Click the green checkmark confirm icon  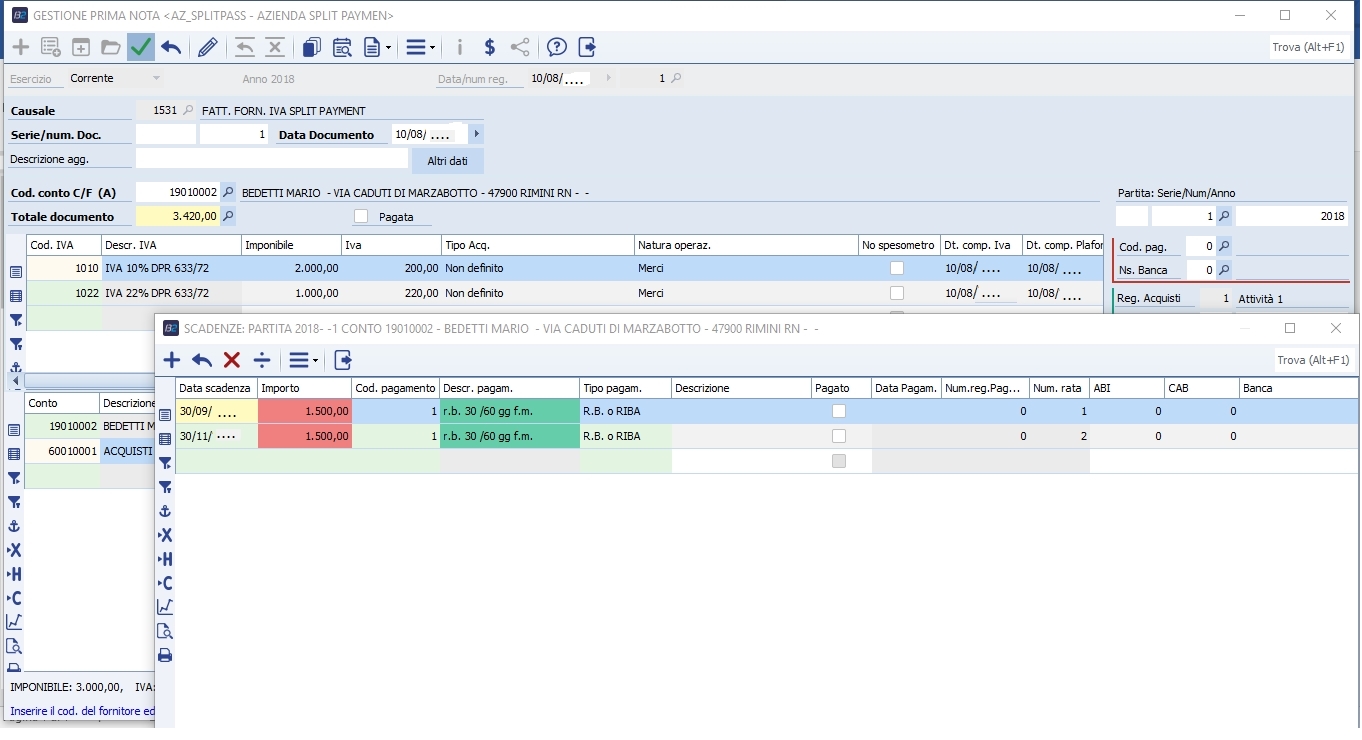(x=141, y=47)
